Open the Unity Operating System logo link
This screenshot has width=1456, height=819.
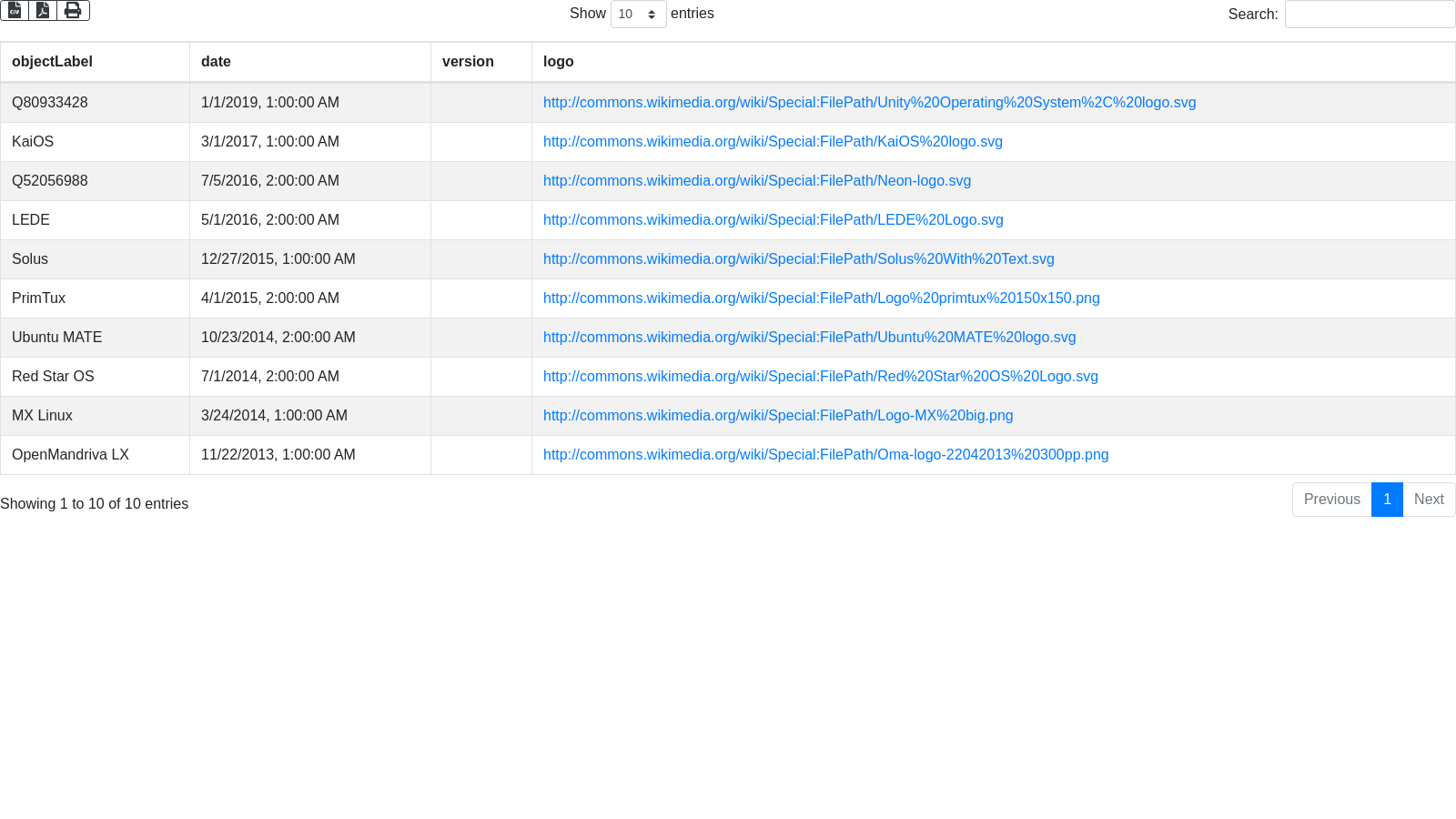point(869,103)
